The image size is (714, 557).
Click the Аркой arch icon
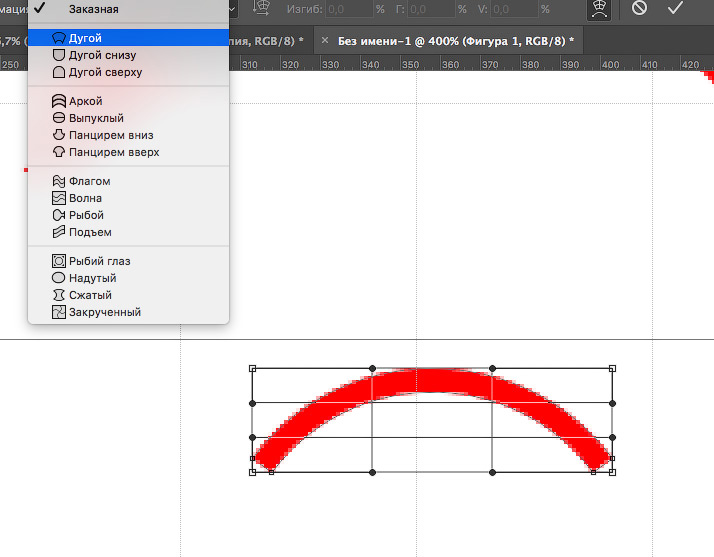coord(59,101)
